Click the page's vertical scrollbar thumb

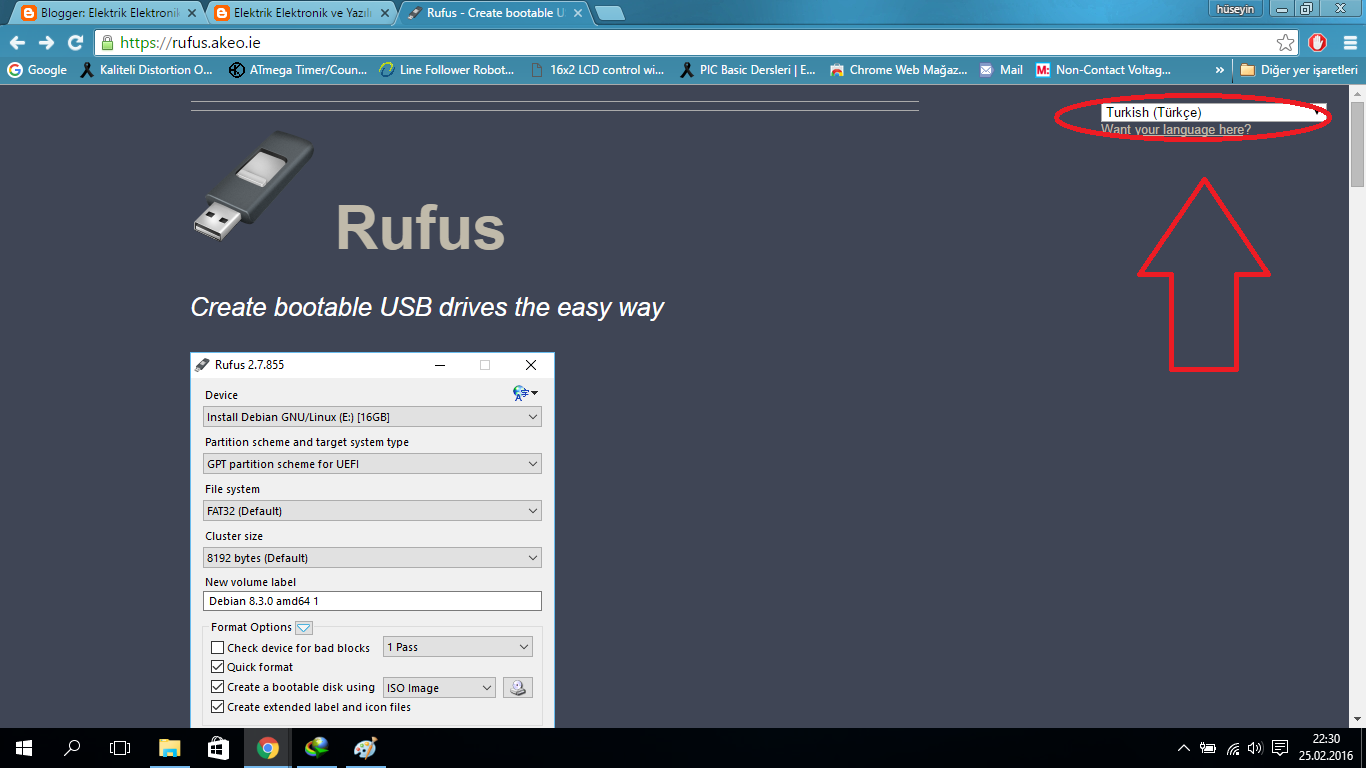[1357, 144]
